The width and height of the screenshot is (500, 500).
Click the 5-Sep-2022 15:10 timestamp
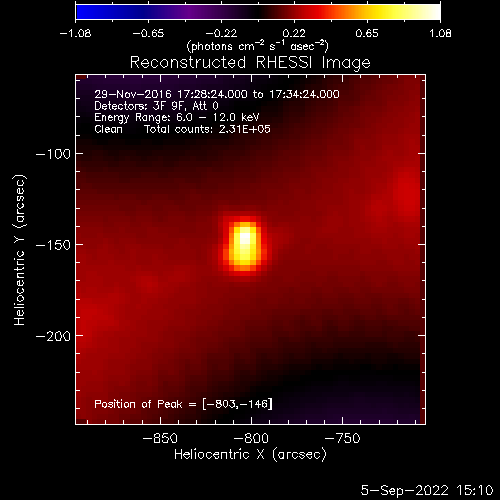pyautogui.click(x=427, y=490)
